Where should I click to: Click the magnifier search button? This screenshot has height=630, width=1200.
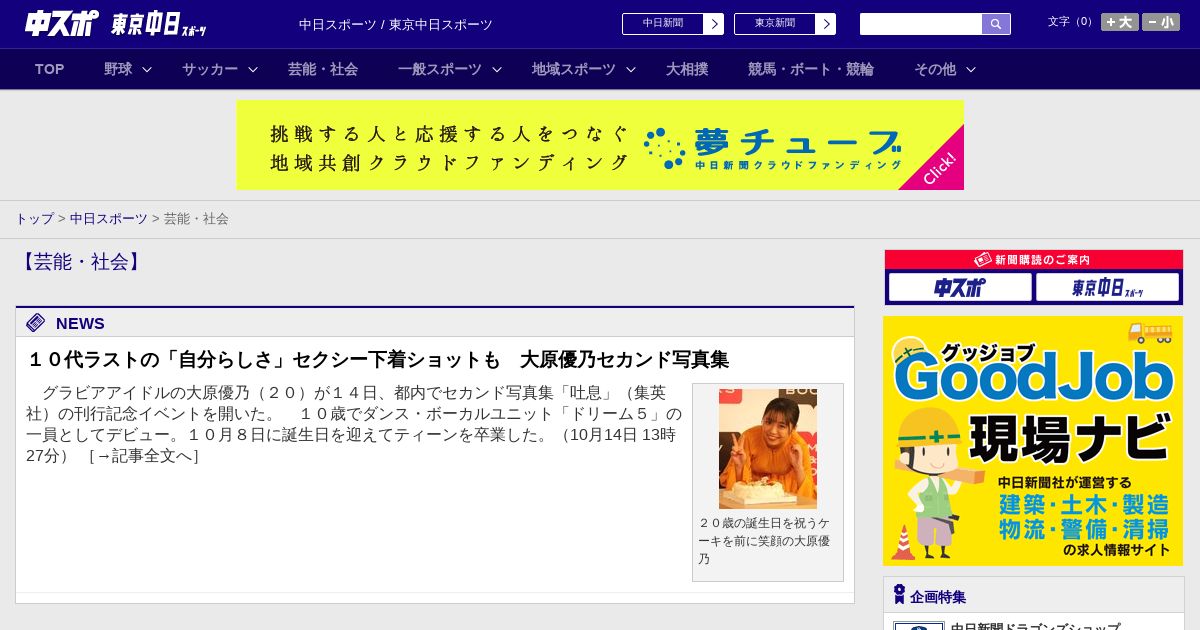point(996,24)
